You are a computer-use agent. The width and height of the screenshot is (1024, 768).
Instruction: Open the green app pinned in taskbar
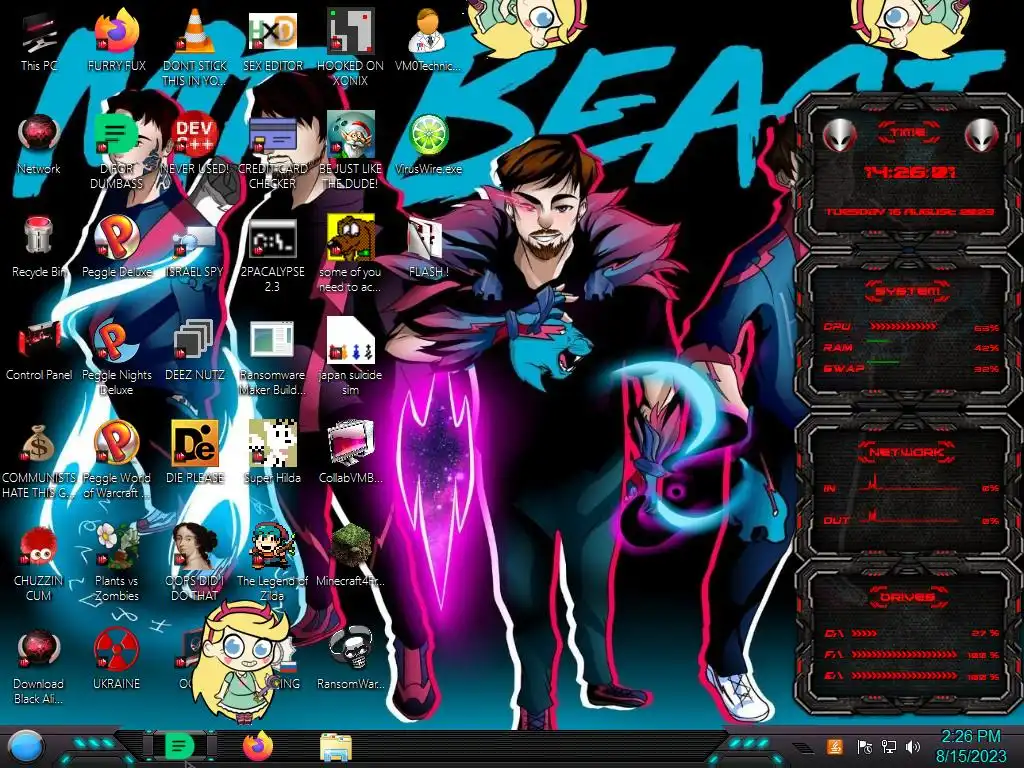(180, 746)
